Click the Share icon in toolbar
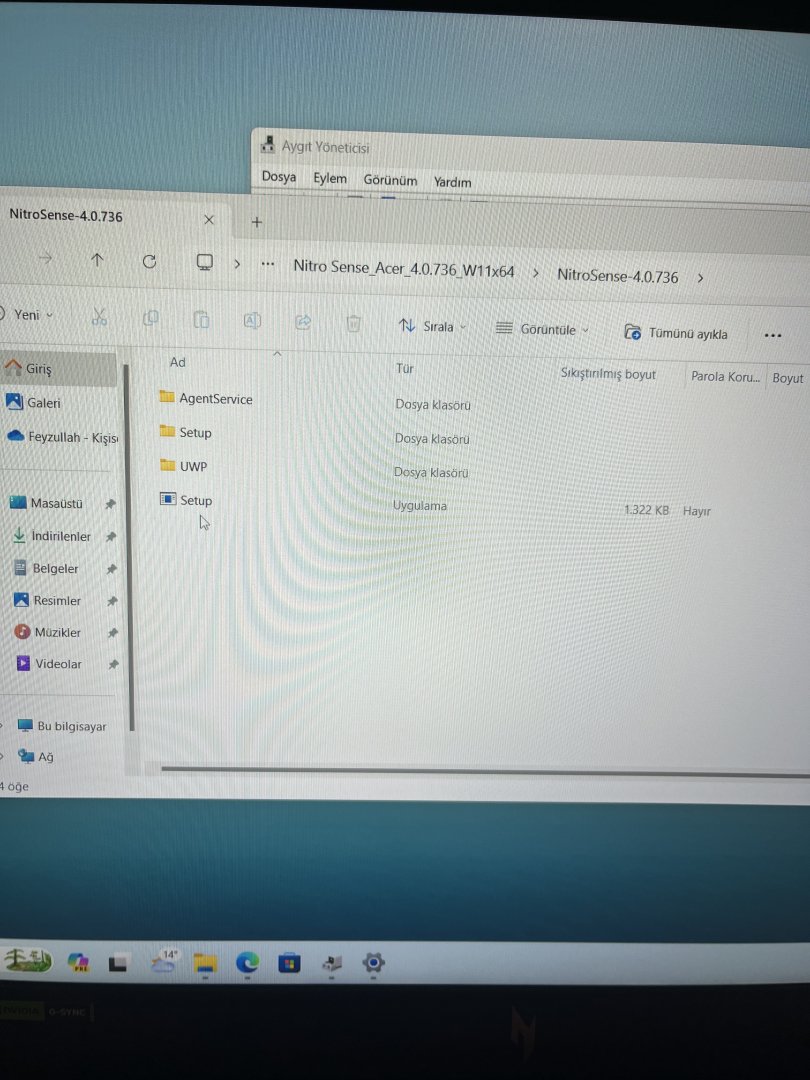 303,322
